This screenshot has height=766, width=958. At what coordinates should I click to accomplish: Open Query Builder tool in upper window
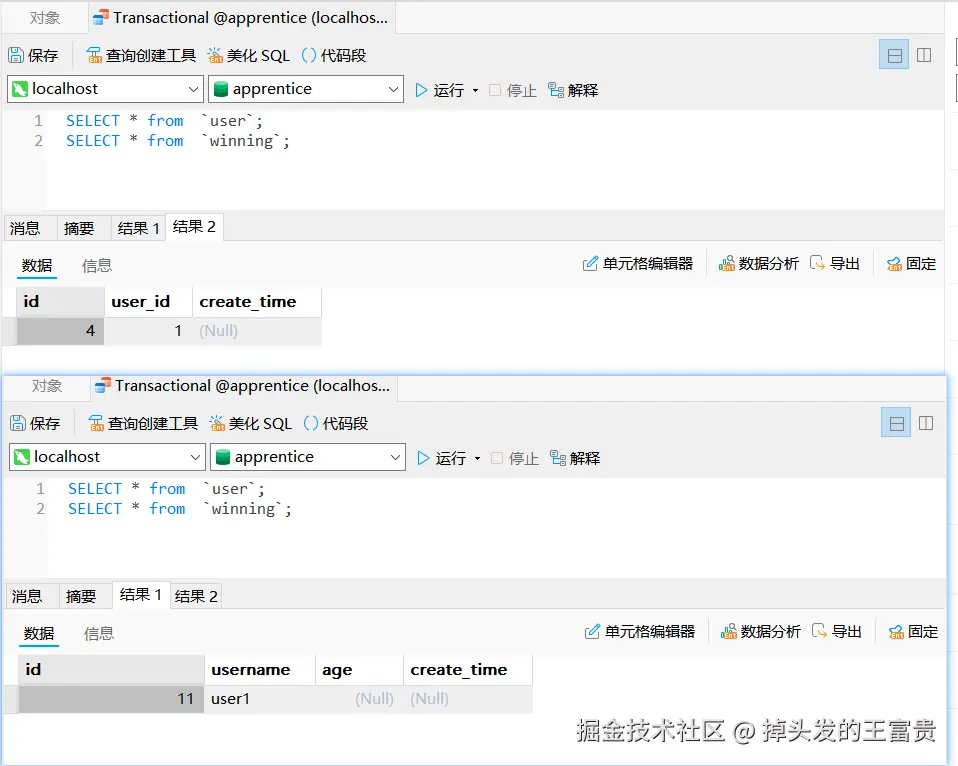coord(141,56)
